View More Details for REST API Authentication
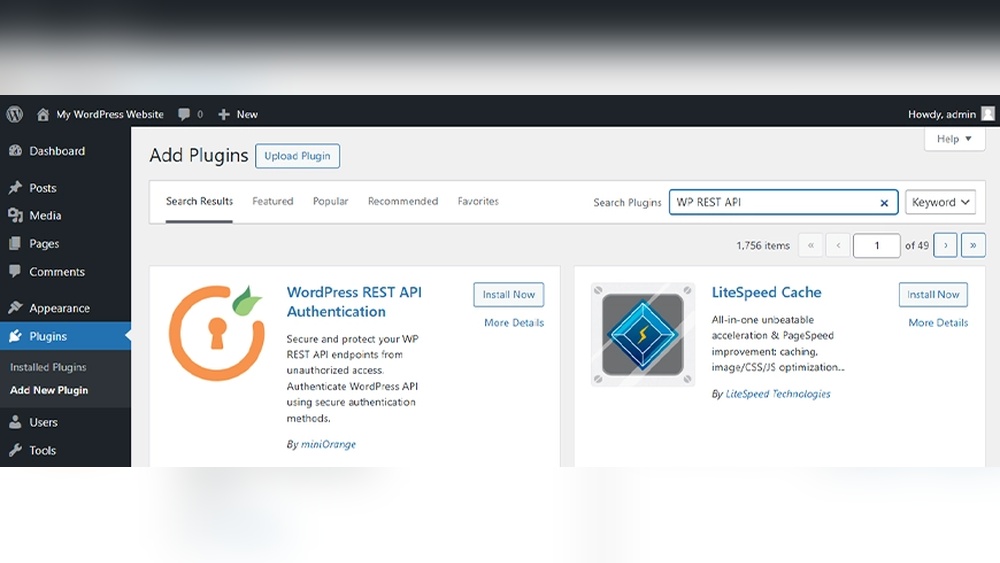This screenshot has height=563, width=1000. 514,323
